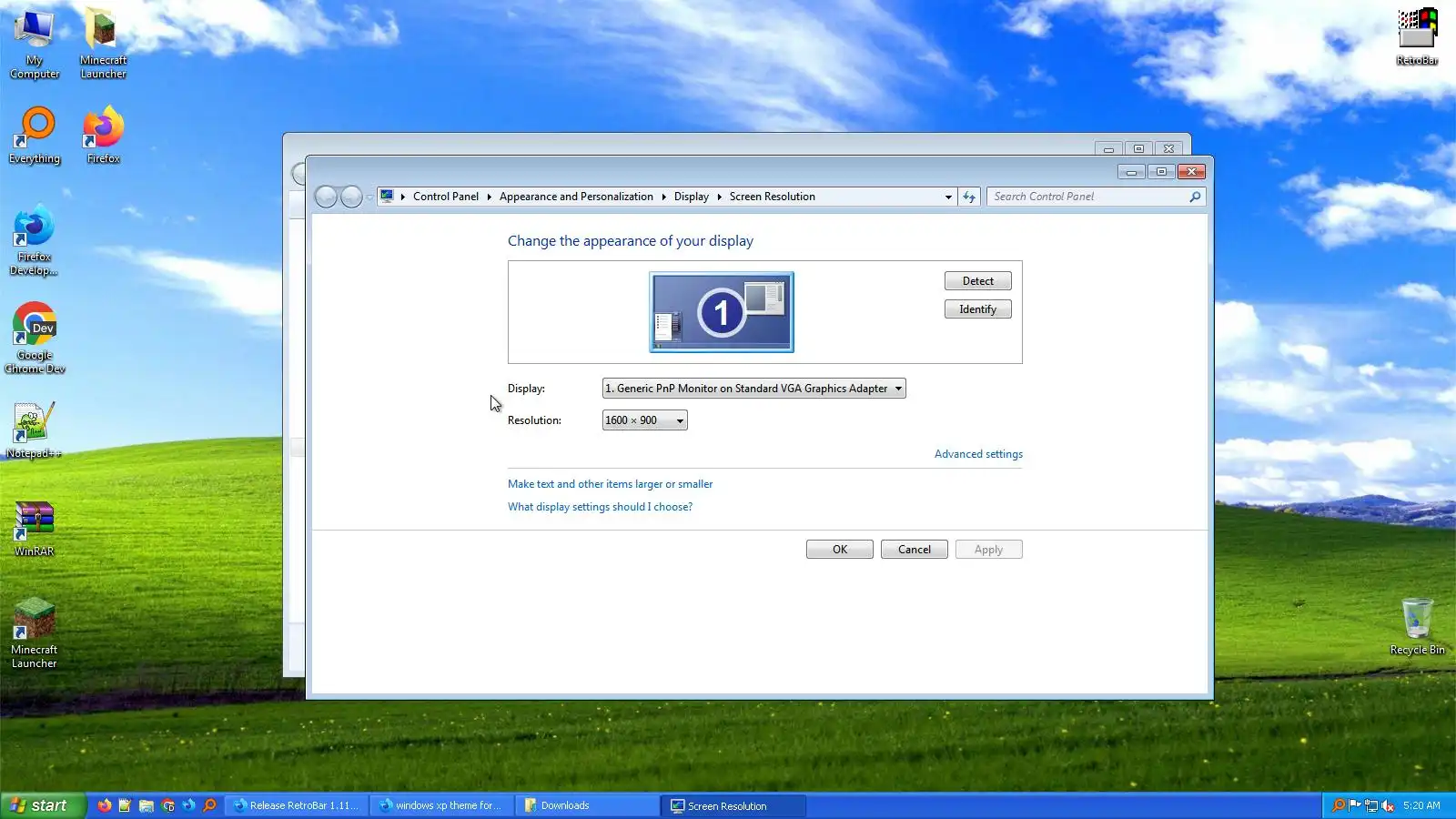Switch to the Downloads taskbar window
Image resolution: width=1456 pixels, height=819 pixels.
coord(588,805)
